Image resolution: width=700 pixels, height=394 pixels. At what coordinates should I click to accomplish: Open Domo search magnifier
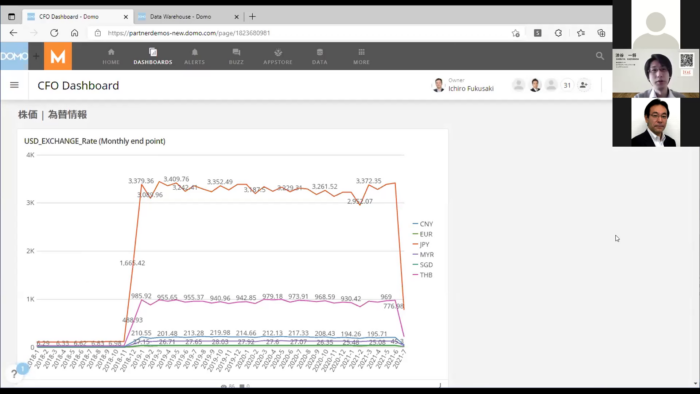[x=600, y=56]
